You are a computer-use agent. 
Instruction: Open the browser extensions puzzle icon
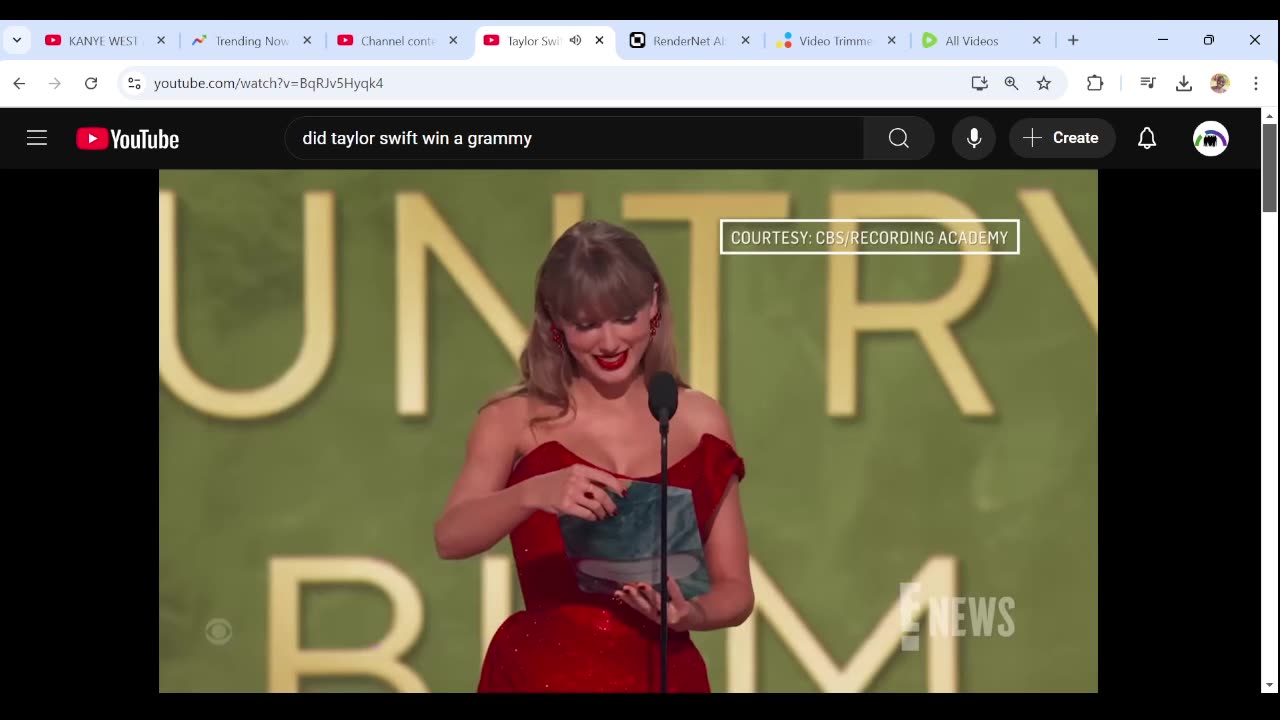click(x=1095, y=83)
